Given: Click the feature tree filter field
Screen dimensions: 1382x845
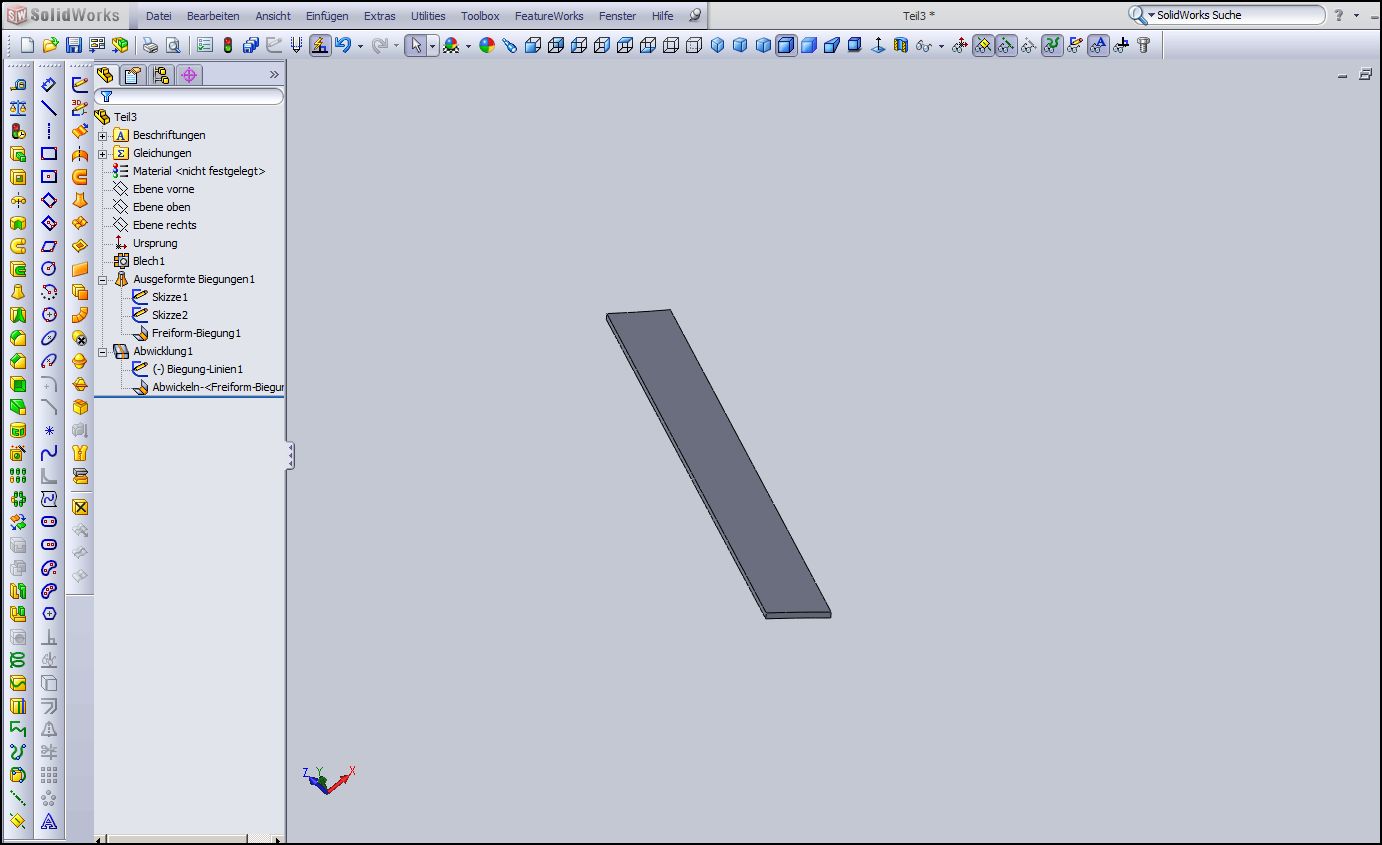Looking at the screenshot, I should [x=190, y=97].
